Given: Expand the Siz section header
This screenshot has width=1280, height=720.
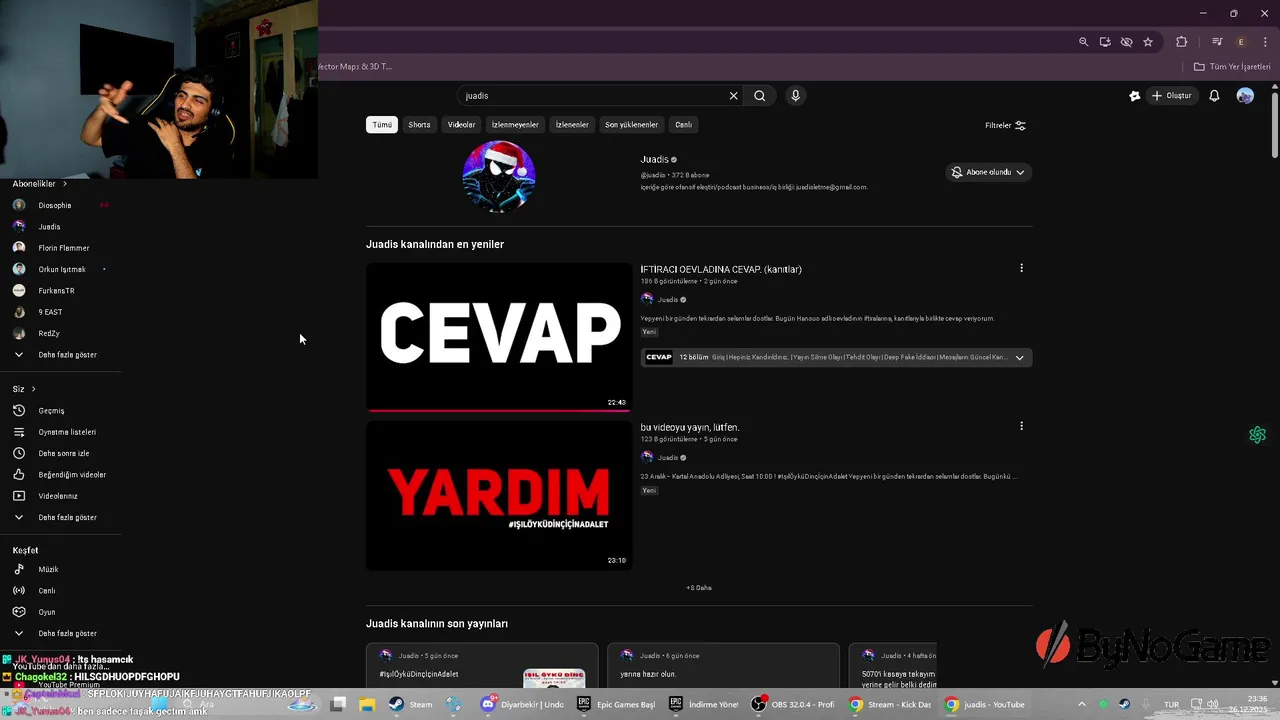Looking at the screenshot, I should (x=24, y=389).
